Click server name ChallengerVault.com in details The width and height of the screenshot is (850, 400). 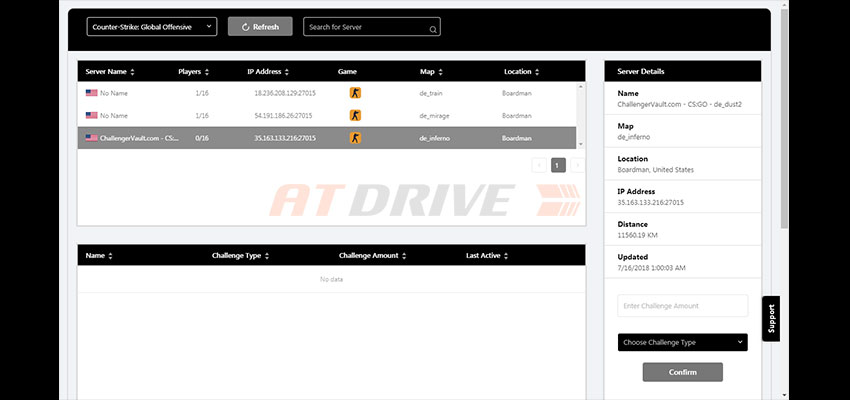[x=679, y=105]
